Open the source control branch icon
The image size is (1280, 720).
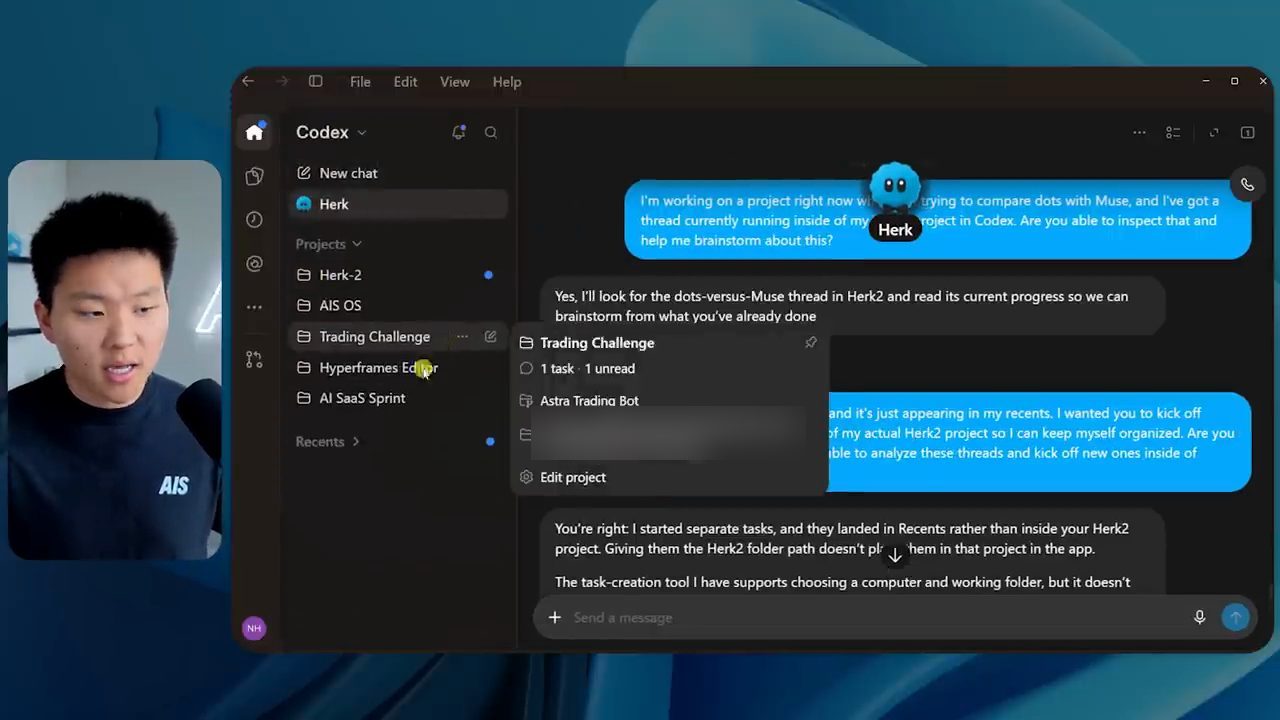click(254, 360)
